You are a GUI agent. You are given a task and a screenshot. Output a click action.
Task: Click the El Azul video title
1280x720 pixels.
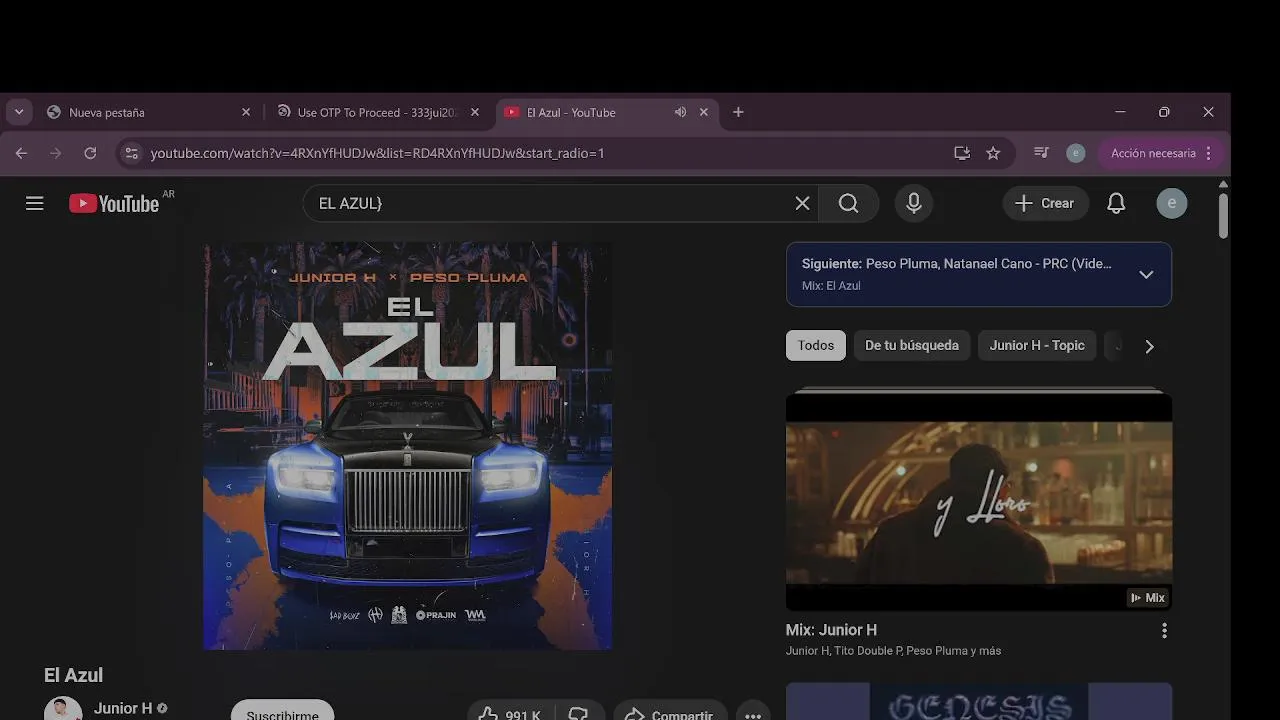73,675
